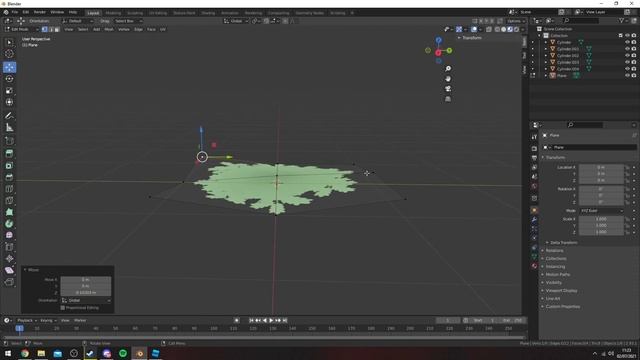Pick the Scale tool
The height and width of the screenshot is (360, 640).
tap(9, 91)
